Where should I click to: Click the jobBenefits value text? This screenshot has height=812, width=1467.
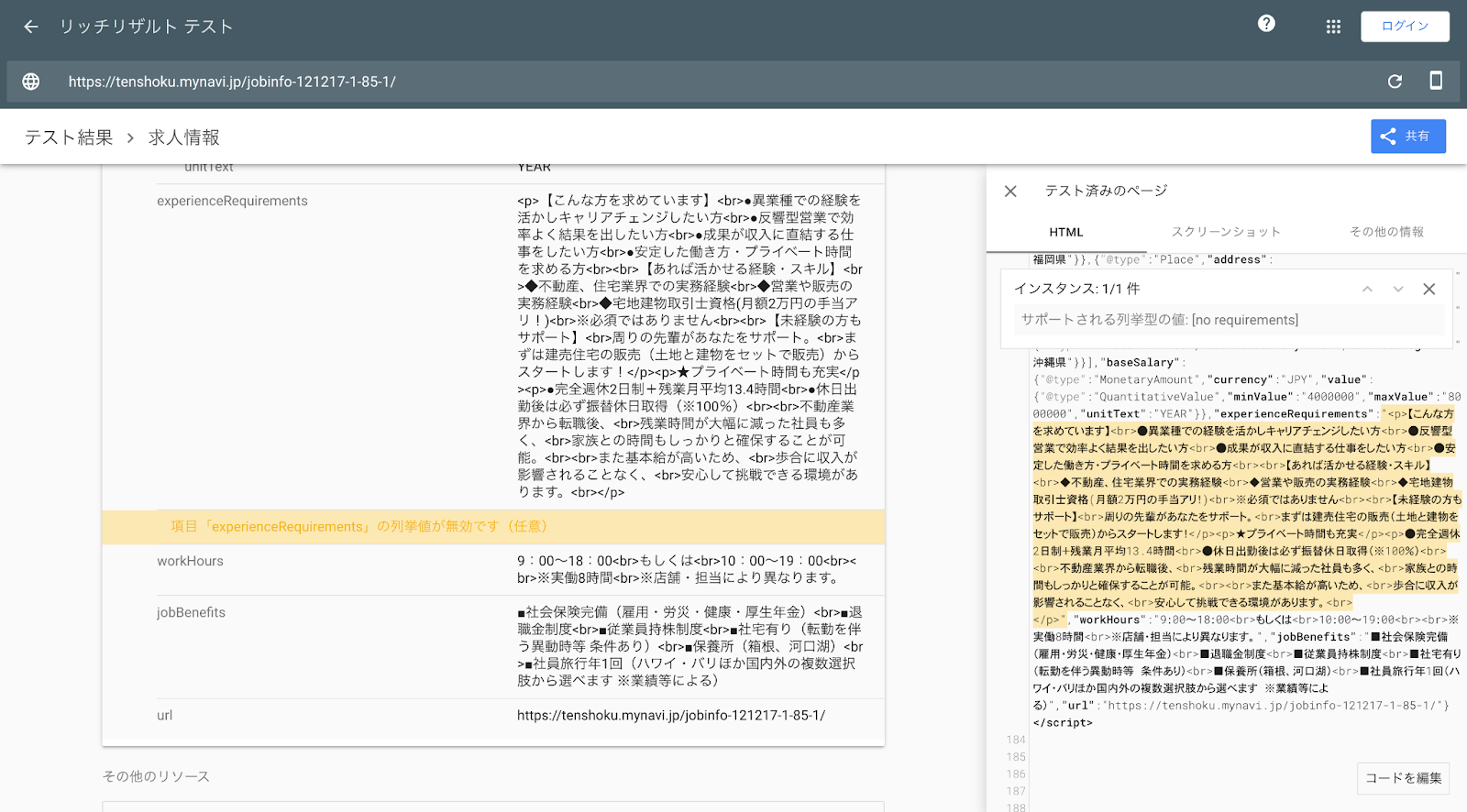[690, 646]
